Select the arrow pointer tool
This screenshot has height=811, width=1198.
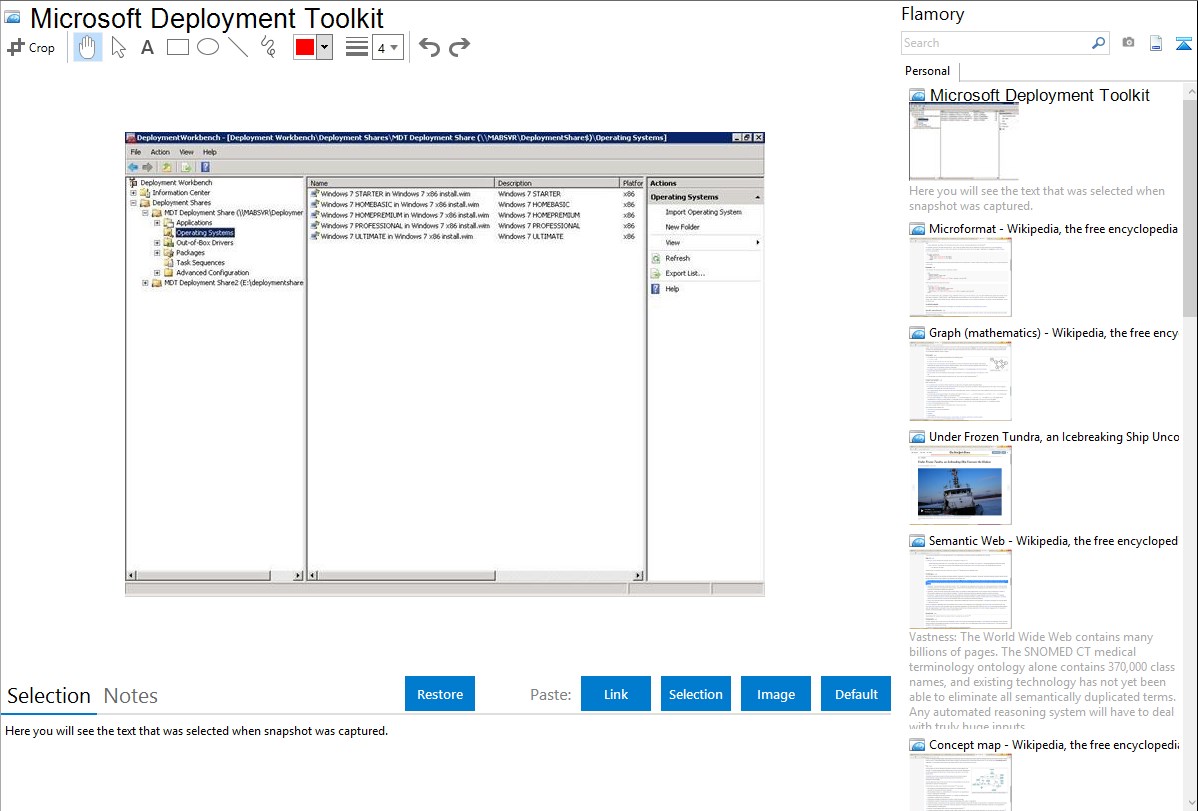pyautogui.click(x=118, y=47)
